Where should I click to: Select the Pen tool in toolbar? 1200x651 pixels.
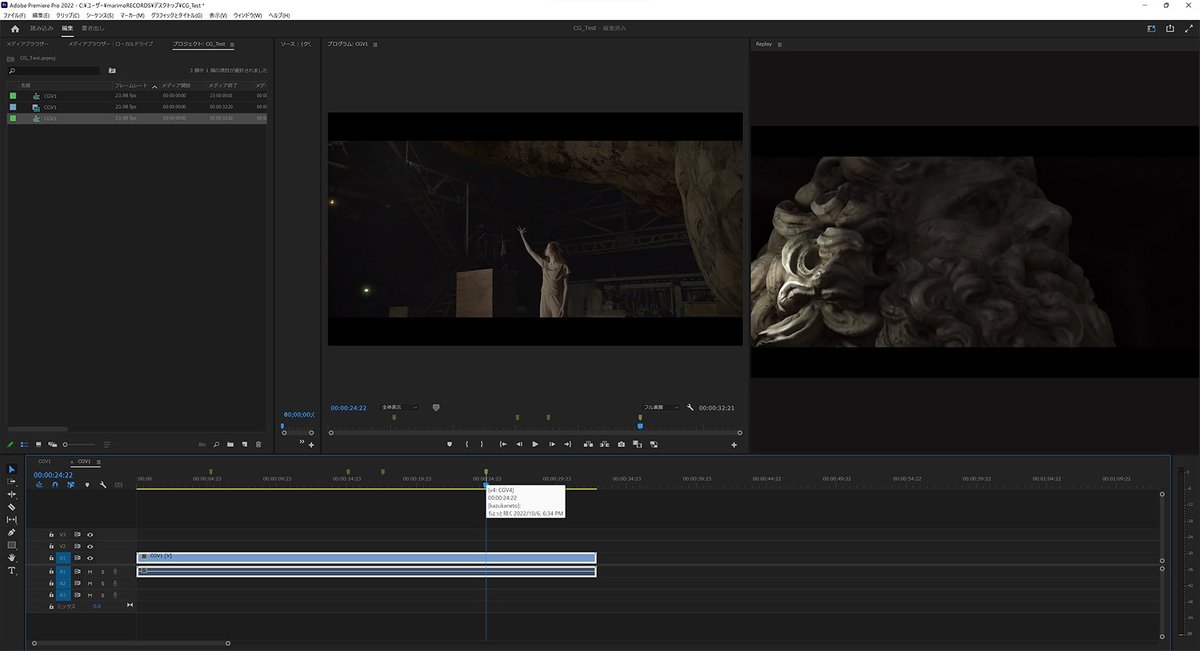[x=12, y=532]
